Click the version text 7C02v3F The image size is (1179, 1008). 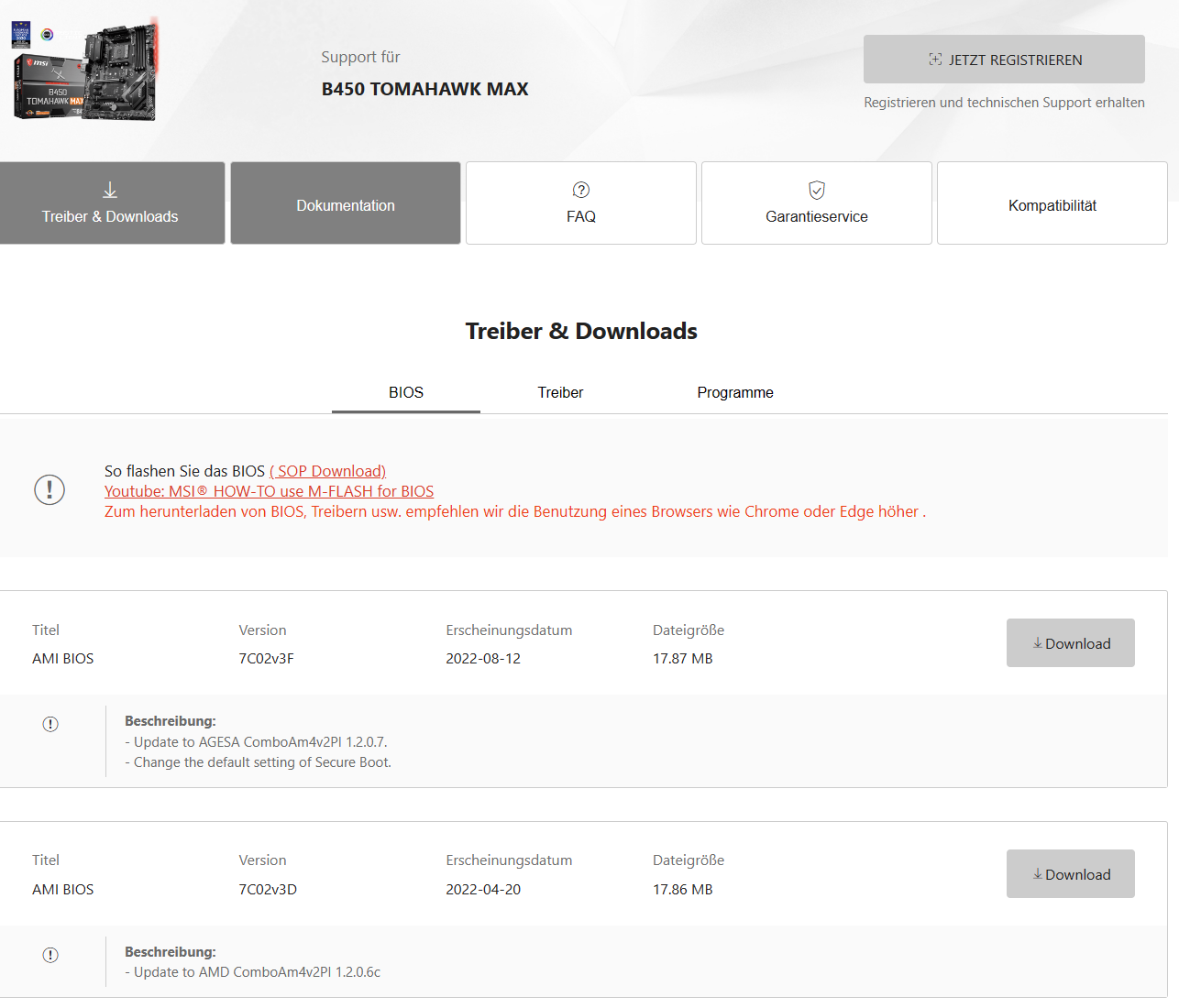[x=267, y=659]
